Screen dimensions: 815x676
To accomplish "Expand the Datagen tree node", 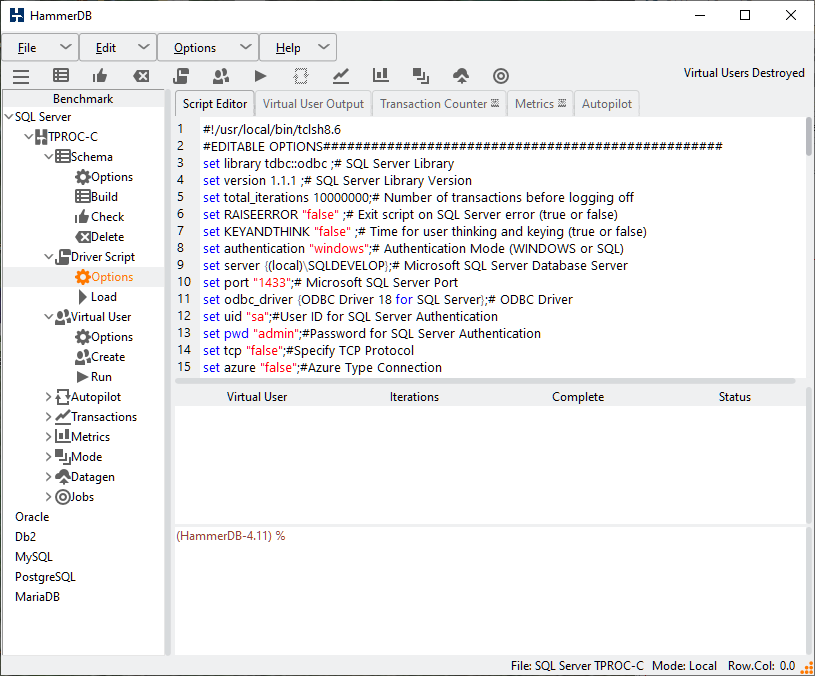I will [x=48, y=477].
